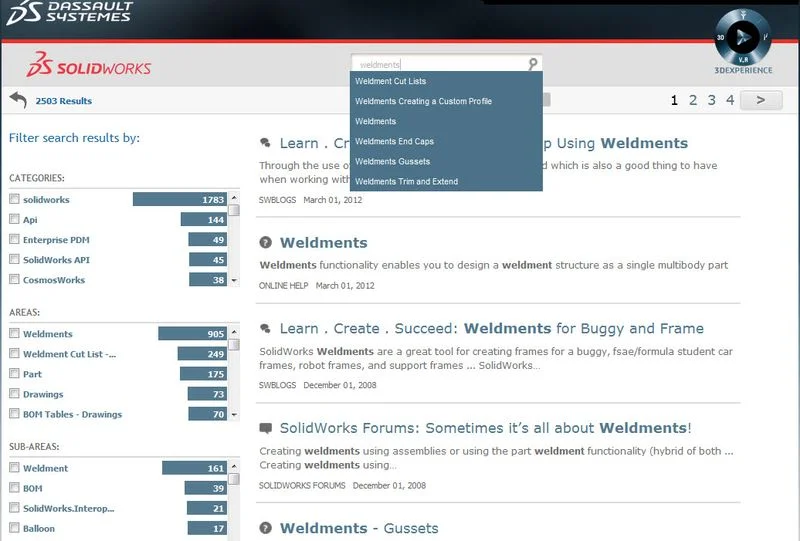Open Weldments for Buggy and Frame article
The height and width of the screenshot is (541, 800).
(491, 328)
